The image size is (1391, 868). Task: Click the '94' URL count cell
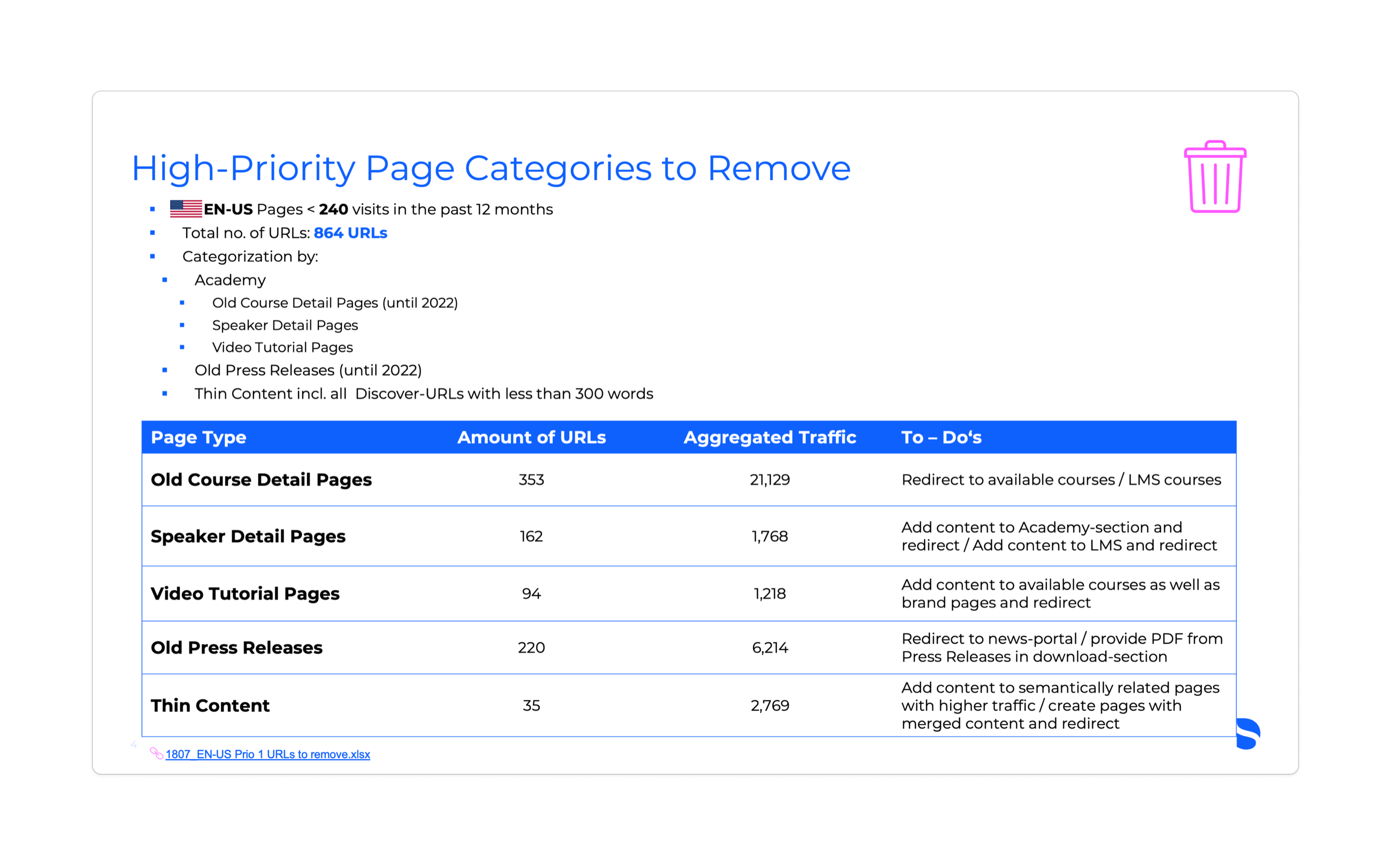click(x=531, y=594)
